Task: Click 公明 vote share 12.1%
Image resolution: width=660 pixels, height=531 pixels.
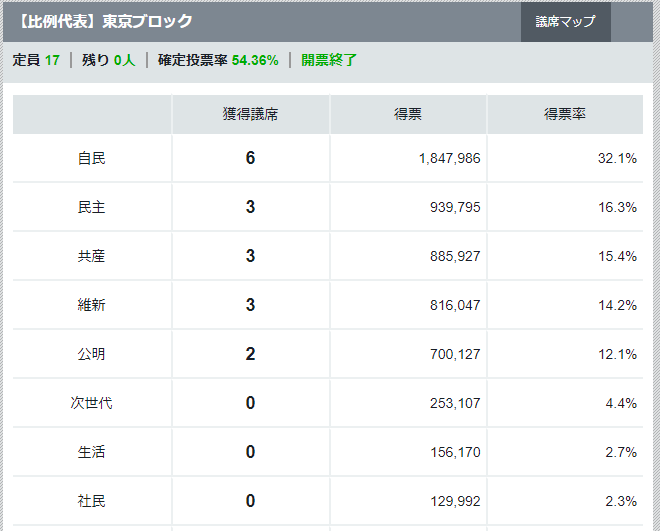Action: 617,354
